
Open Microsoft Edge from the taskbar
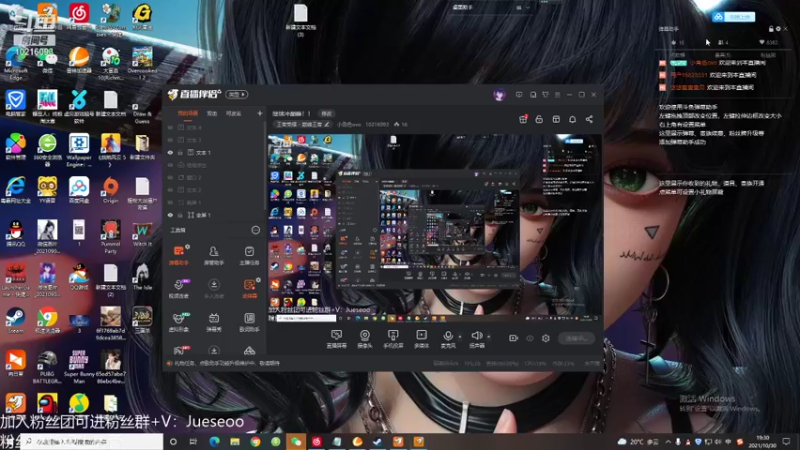pos(214,441)
